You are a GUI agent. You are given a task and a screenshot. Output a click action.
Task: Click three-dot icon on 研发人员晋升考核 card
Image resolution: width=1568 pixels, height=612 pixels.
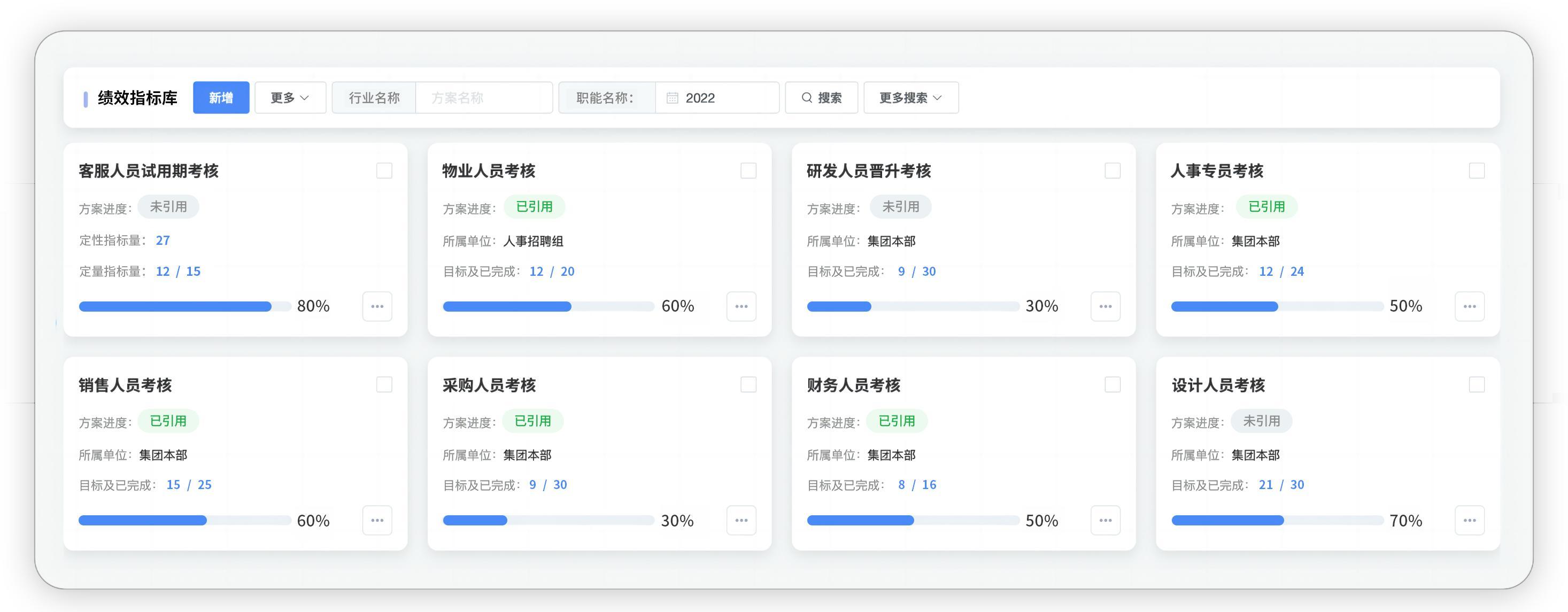(x=1105, y=306)
